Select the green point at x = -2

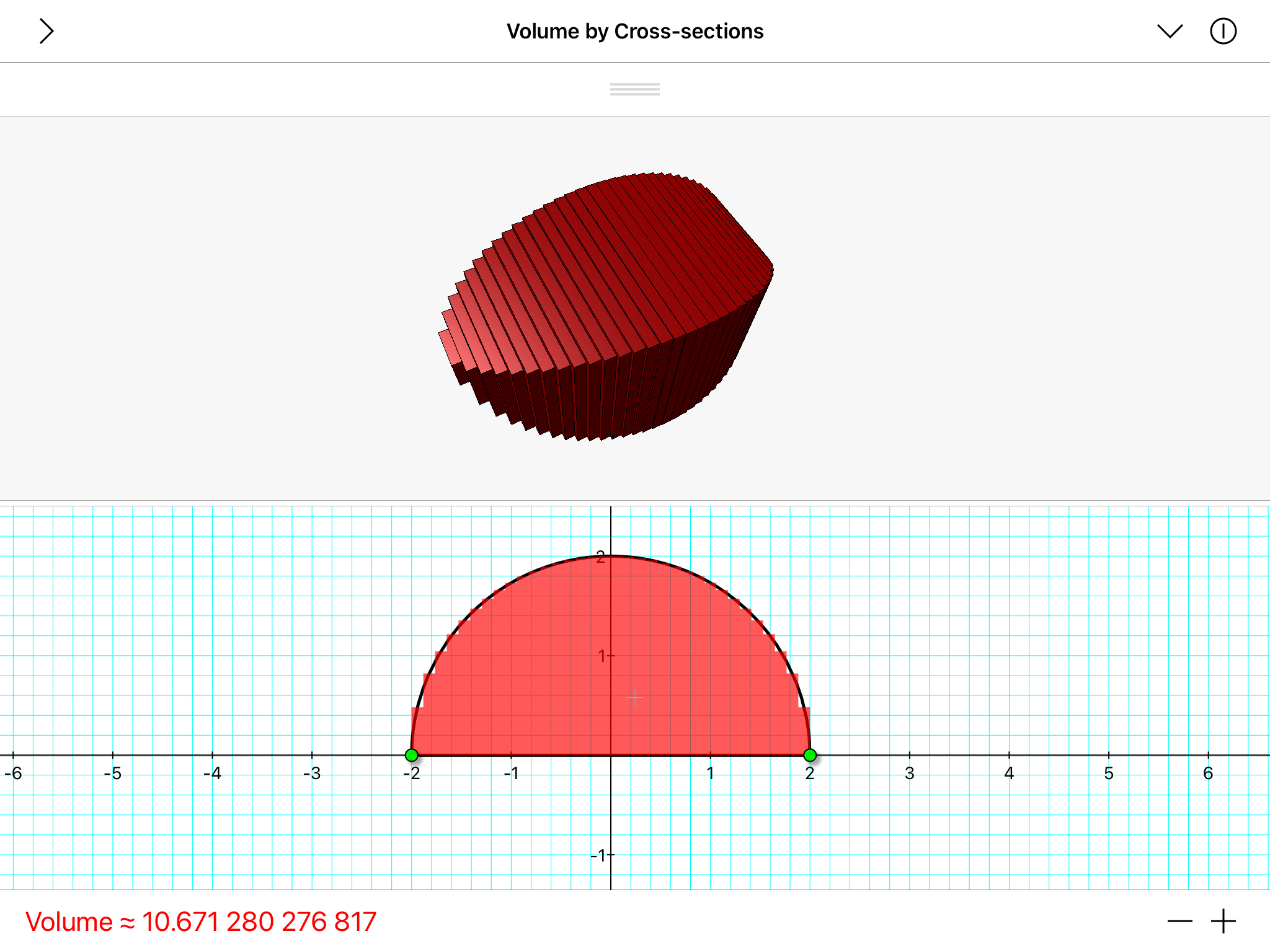click(x=411, y=755)
